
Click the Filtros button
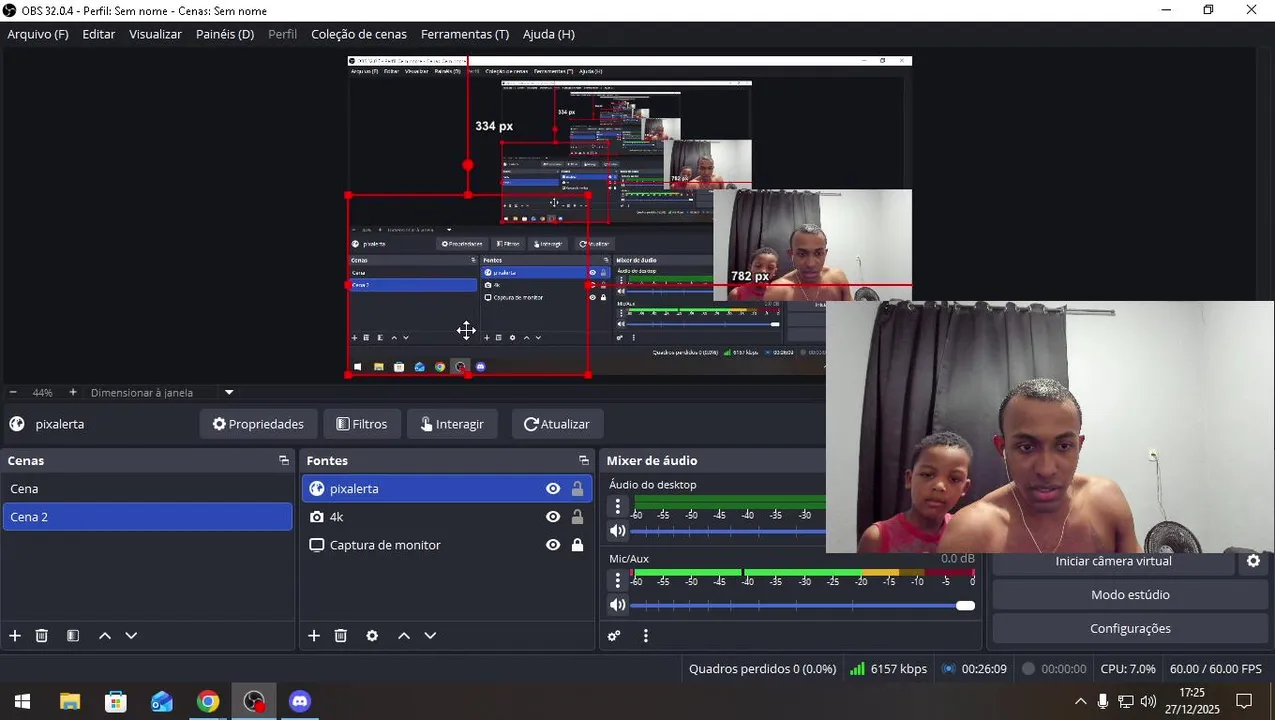coord(361,424)
